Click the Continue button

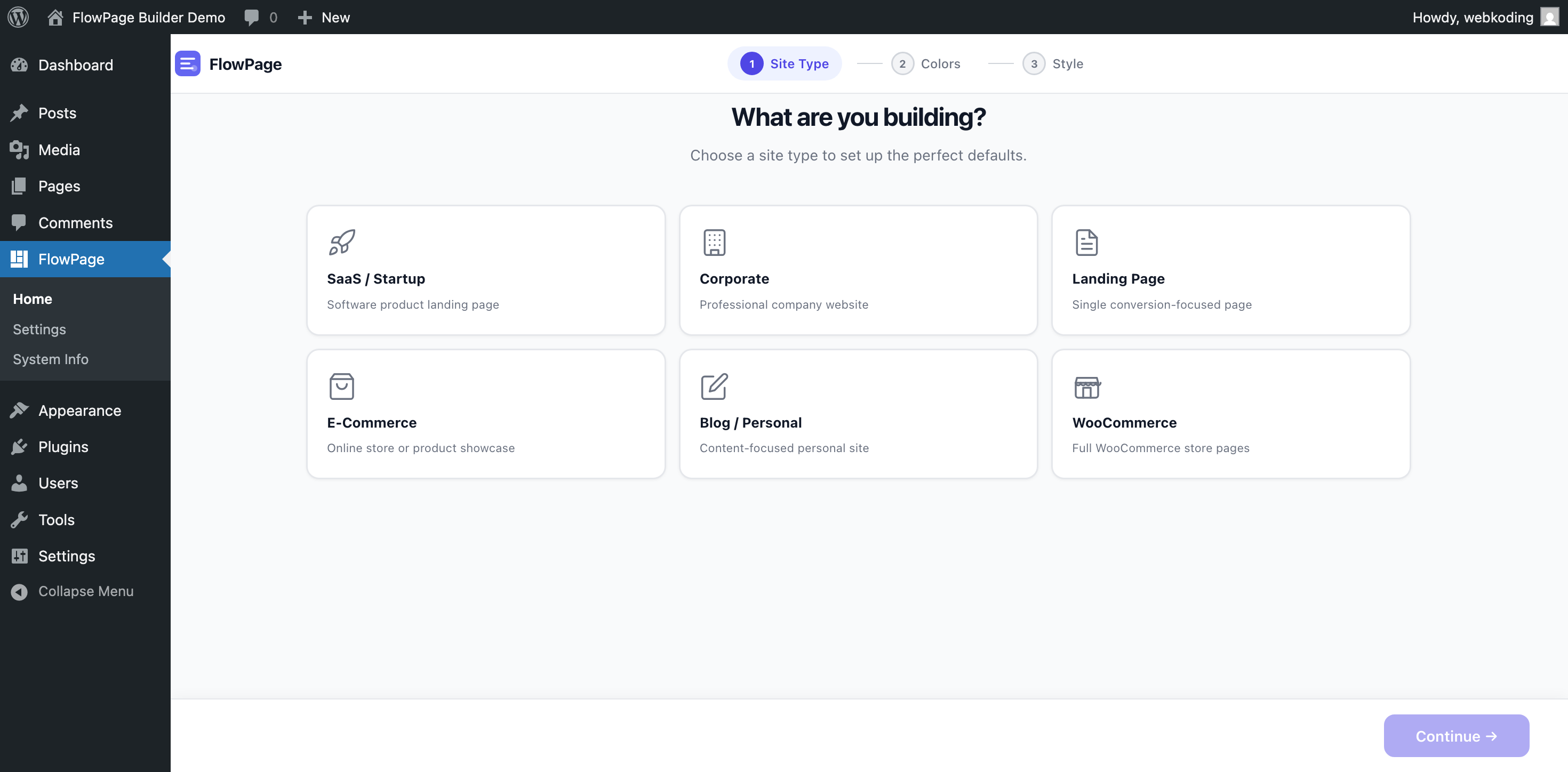coord(1456,736)
